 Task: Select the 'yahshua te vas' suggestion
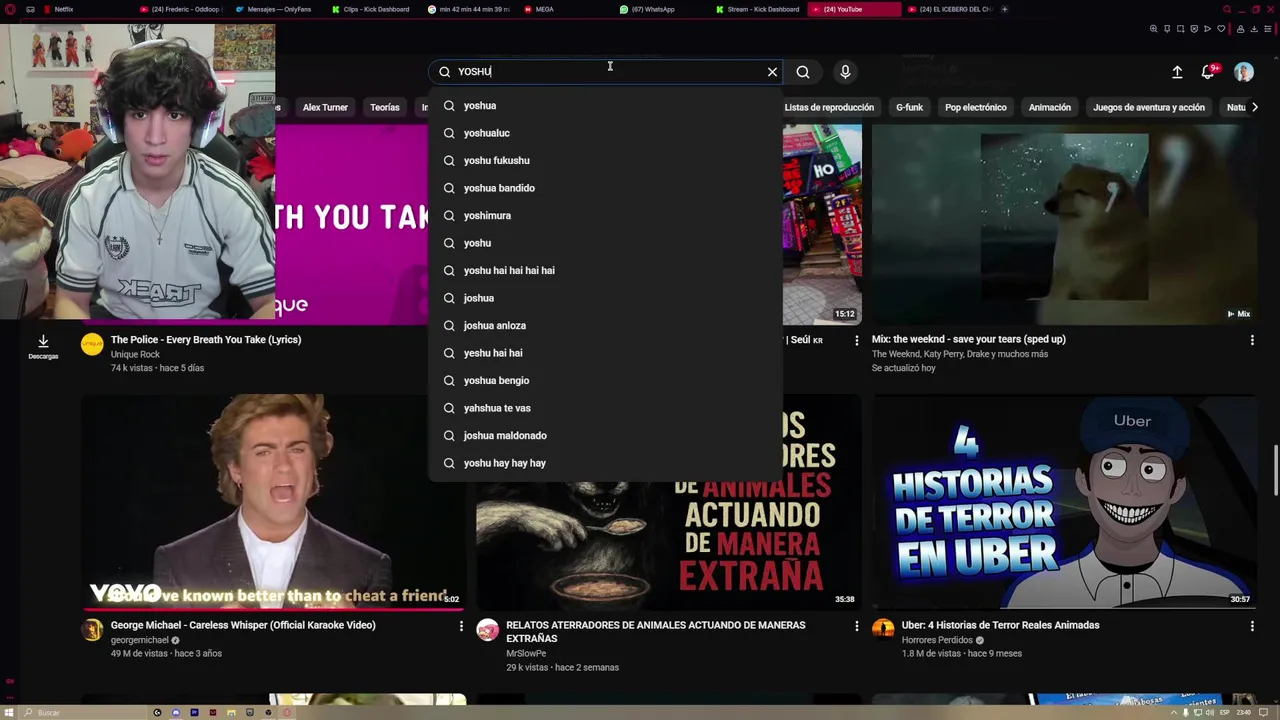pyautogui.click(x=606, y=408)
